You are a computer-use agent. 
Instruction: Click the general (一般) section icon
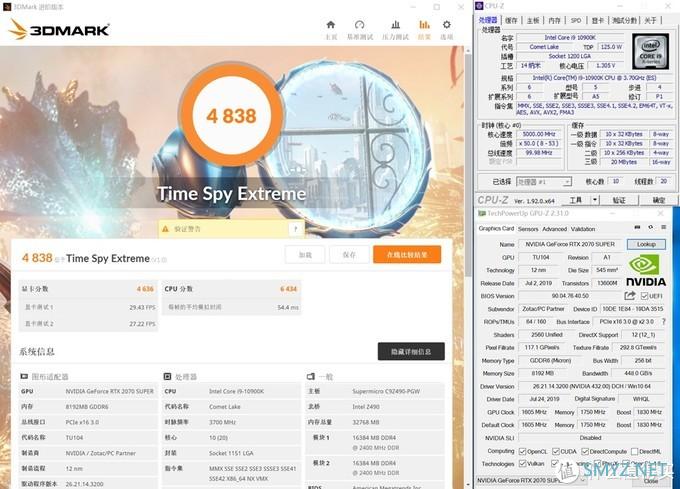311,376
